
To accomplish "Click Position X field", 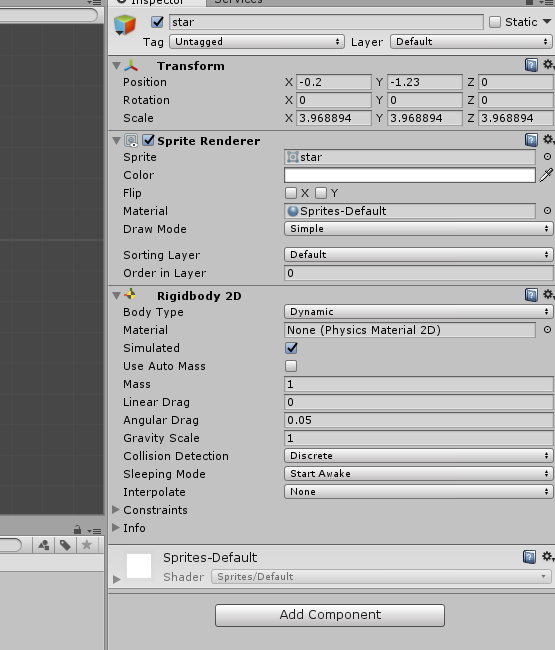I will tap(334, 82).
